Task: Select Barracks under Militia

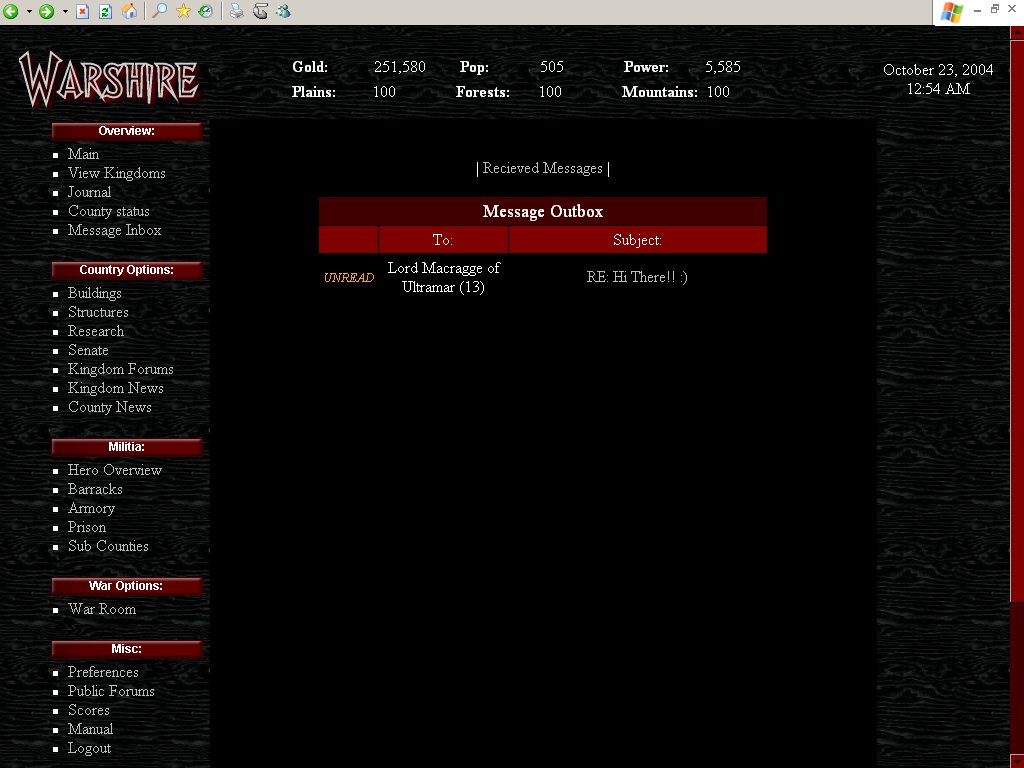Action: point(95,490)
